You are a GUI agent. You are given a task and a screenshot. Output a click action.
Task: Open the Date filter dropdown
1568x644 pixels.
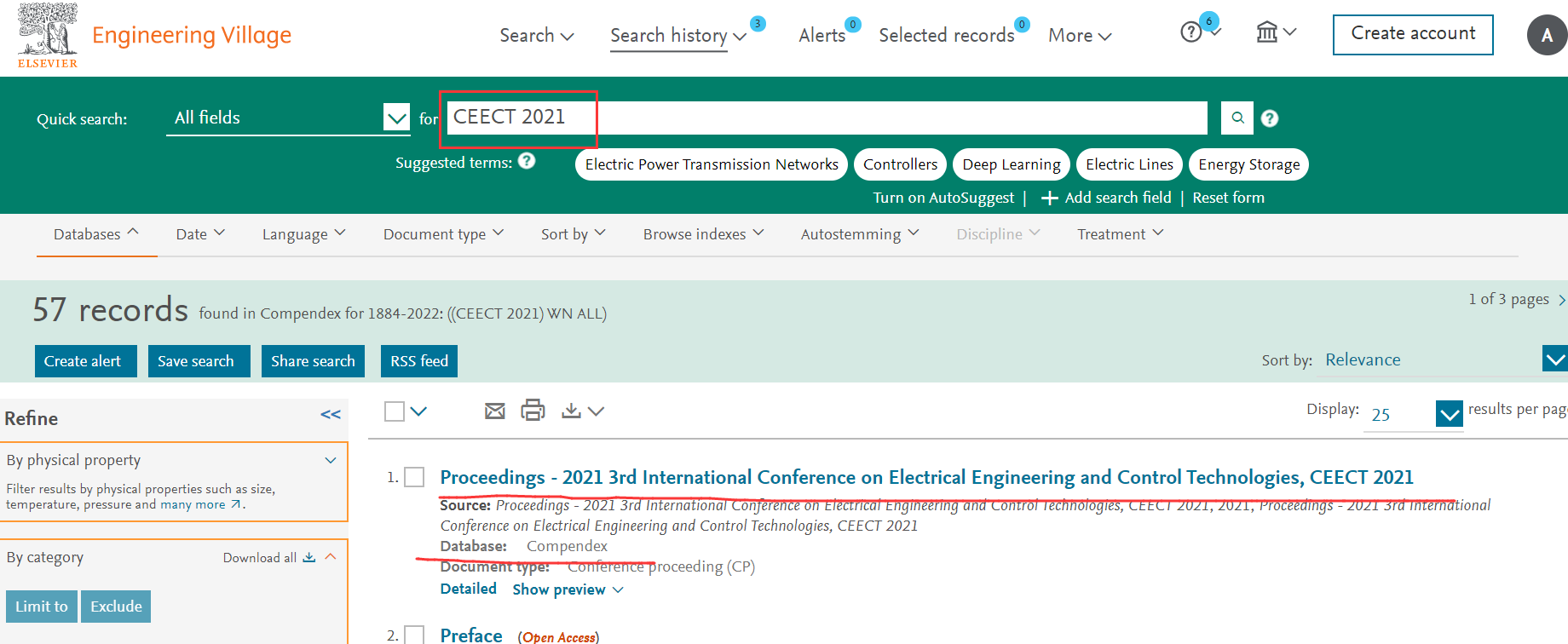click(x=200, y=234)
